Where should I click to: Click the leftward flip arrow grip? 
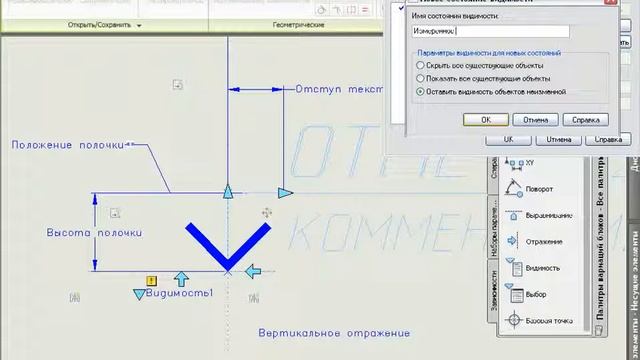253,271
